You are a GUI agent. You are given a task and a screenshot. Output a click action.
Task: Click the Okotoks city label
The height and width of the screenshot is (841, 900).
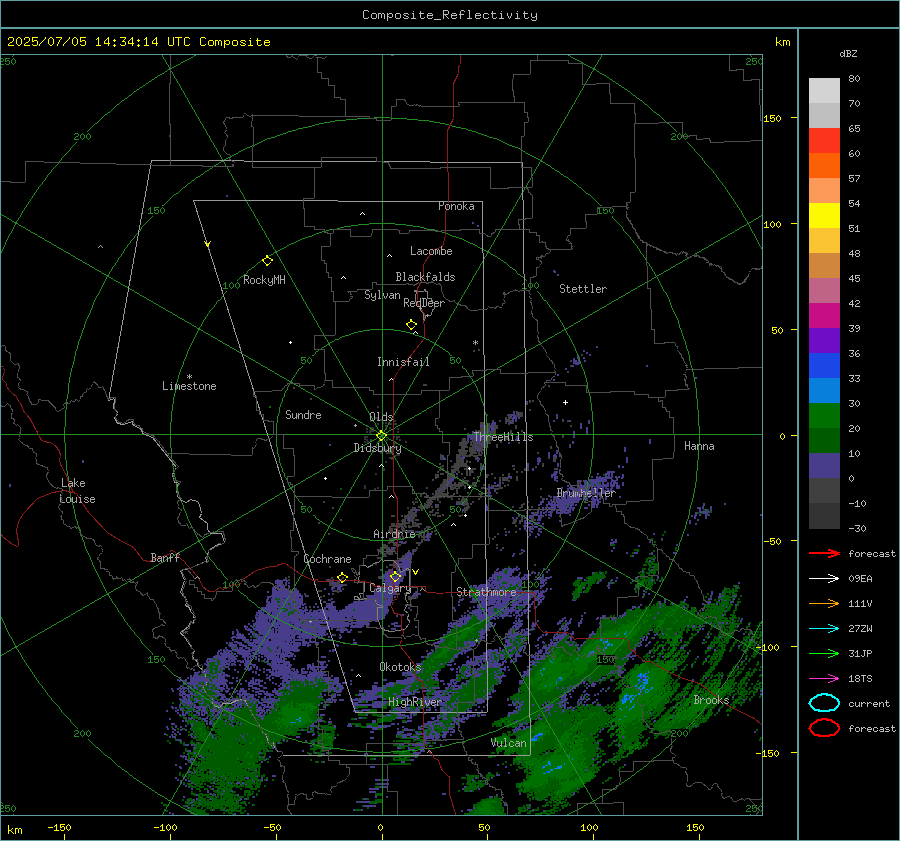point(400,666)
